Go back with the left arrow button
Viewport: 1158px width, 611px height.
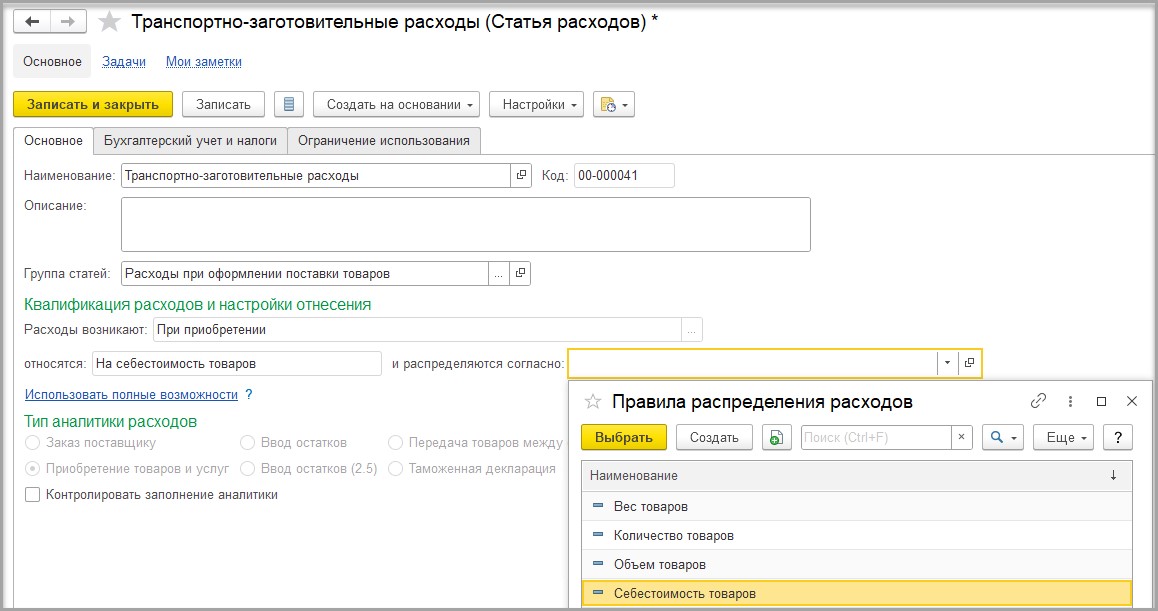click(x=32, y=21)
